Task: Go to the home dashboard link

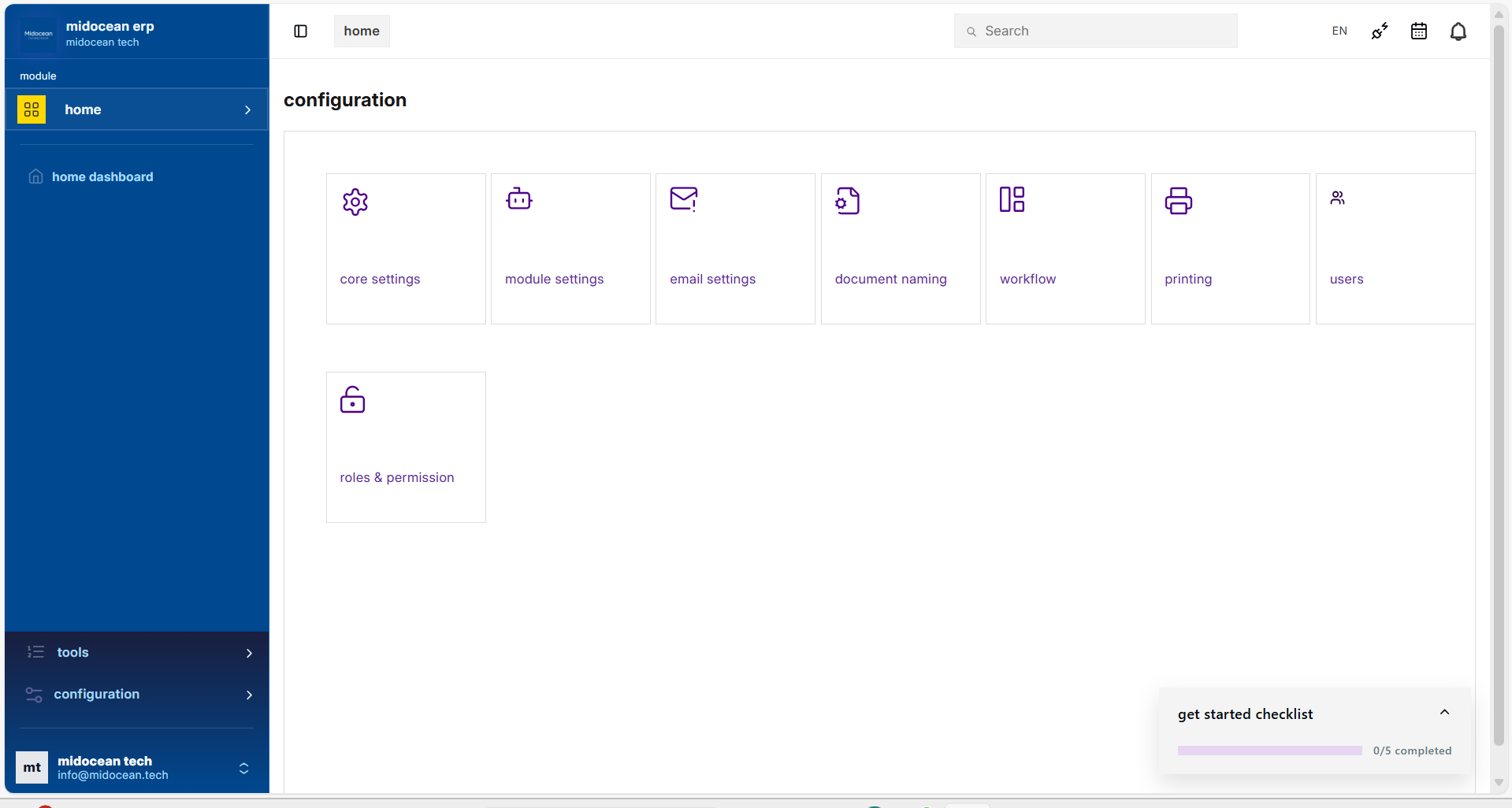Action: (x=102, y=176)
